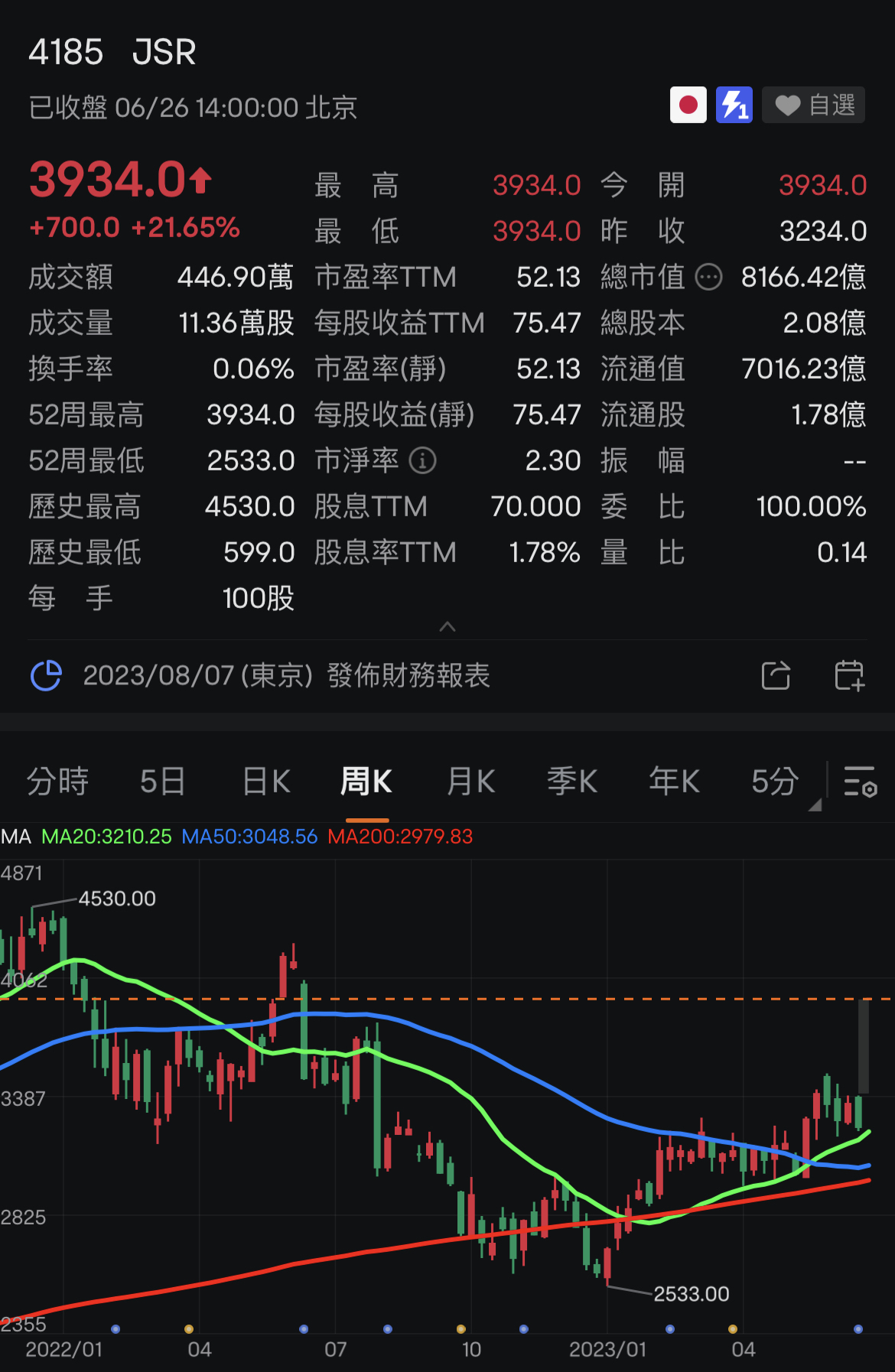Screen dimensions: 895x1372
Task: Switch to the 分時 chart tab
Action: (x=58, y=782)
